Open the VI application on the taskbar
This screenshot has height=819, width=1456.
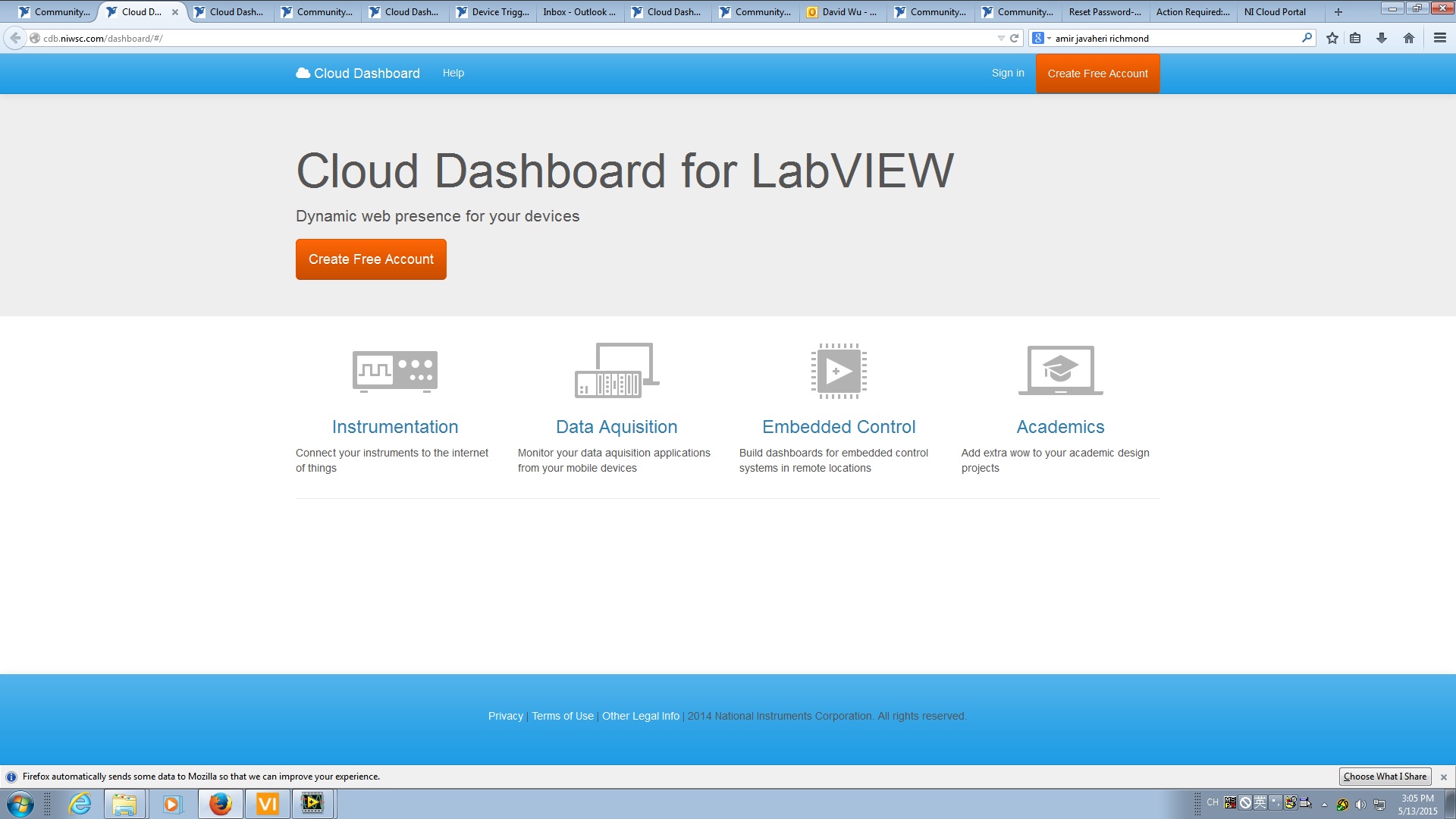click(267, 804)
